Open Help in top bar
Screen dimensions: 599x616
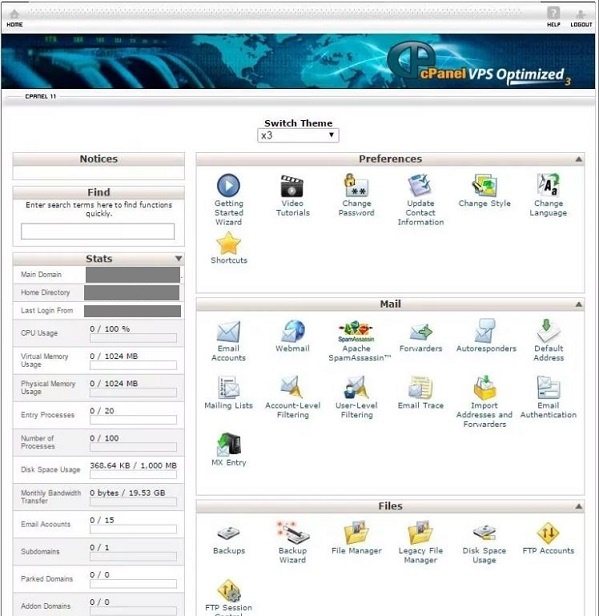(553, 16)
